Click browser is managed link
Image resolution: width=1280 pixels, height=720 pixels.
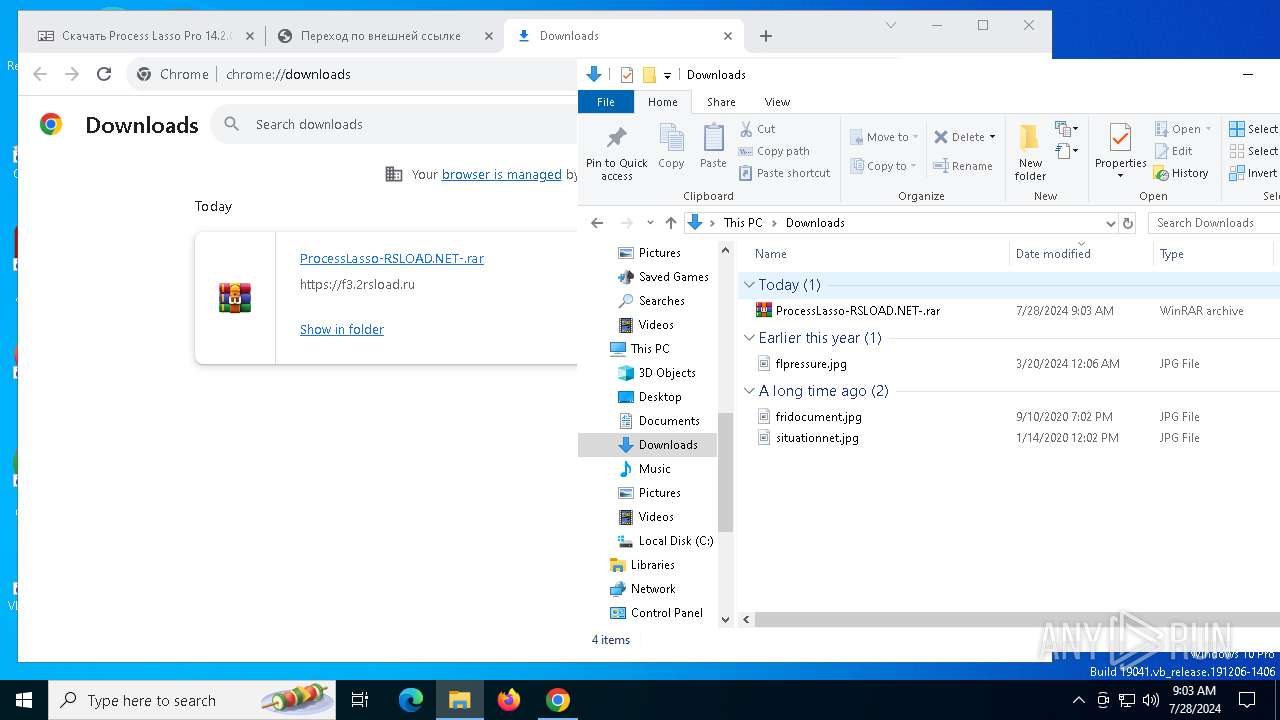pos(502,174)
